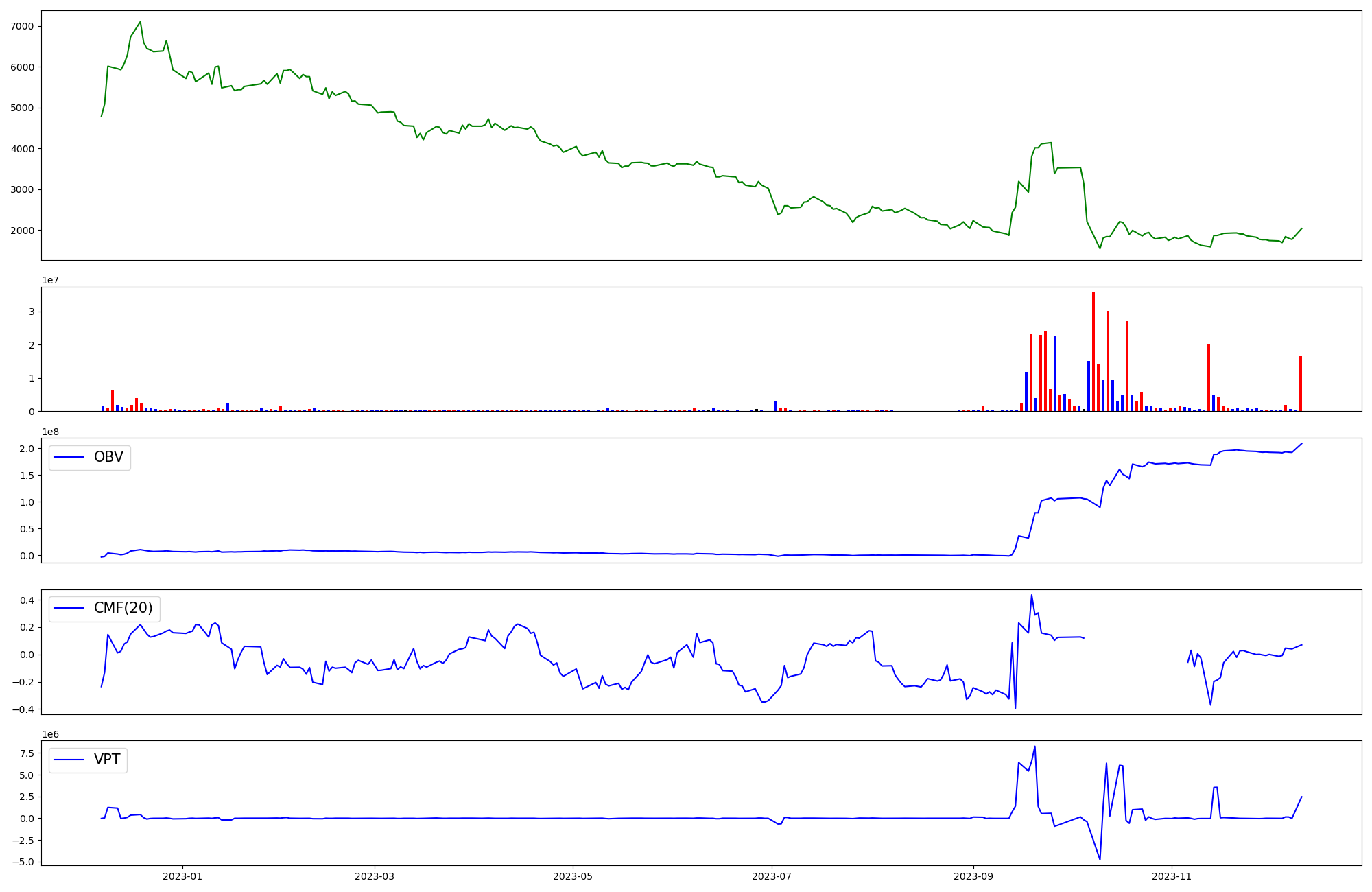Click the 2023-09 x-axis date label

click(973, 876)
